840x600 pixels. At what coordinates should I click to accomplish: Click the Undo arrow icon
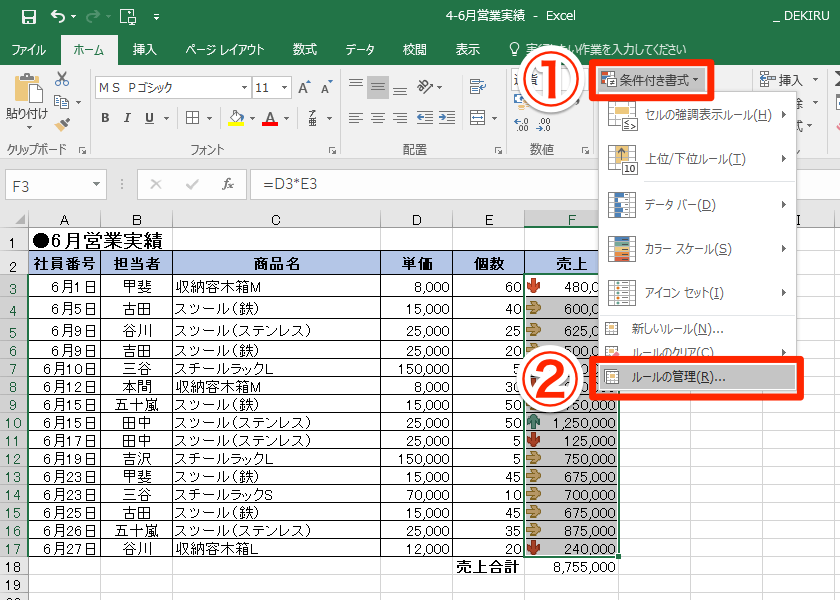58,17
